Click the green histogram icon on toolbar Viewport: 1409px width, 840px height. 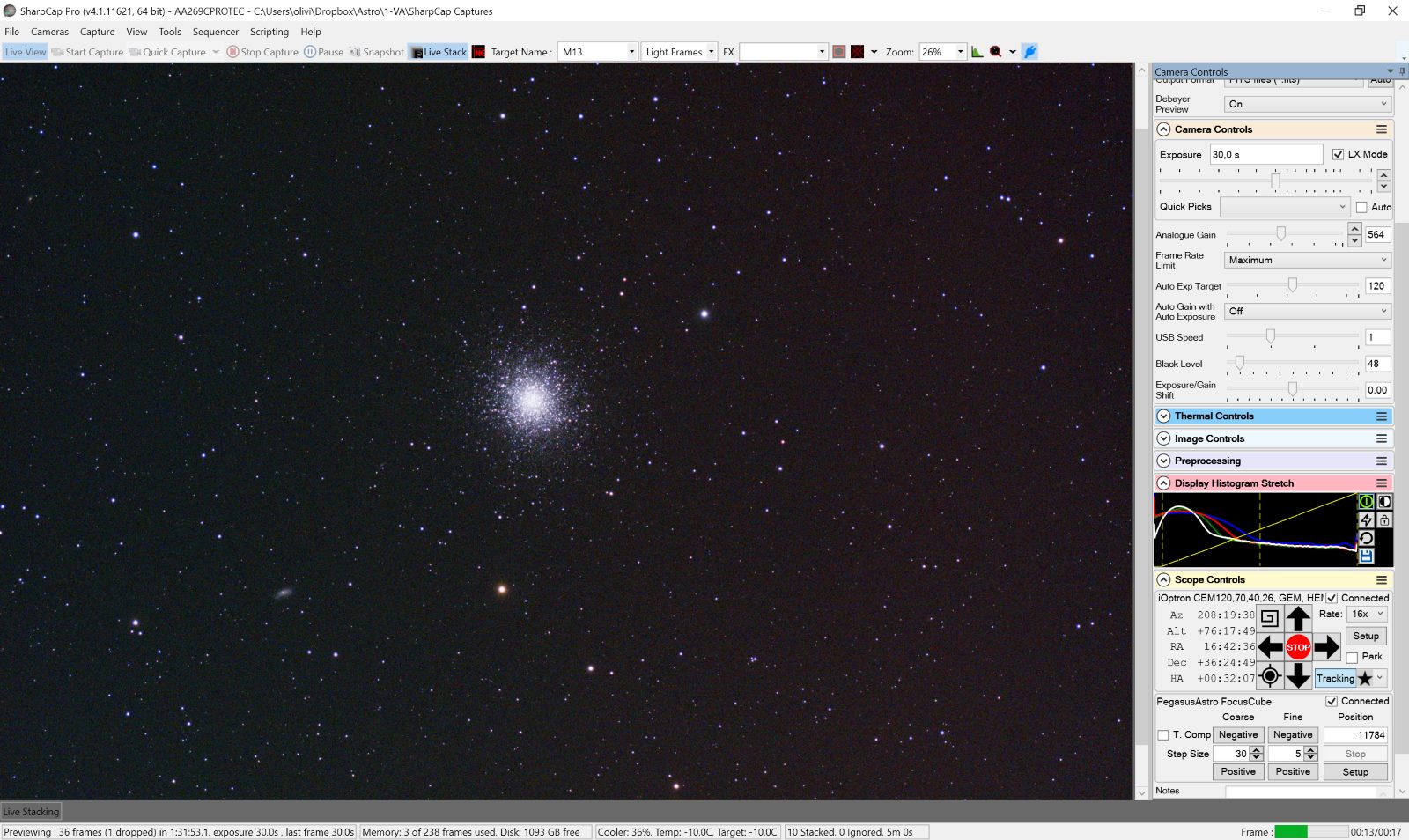point(977,51)
